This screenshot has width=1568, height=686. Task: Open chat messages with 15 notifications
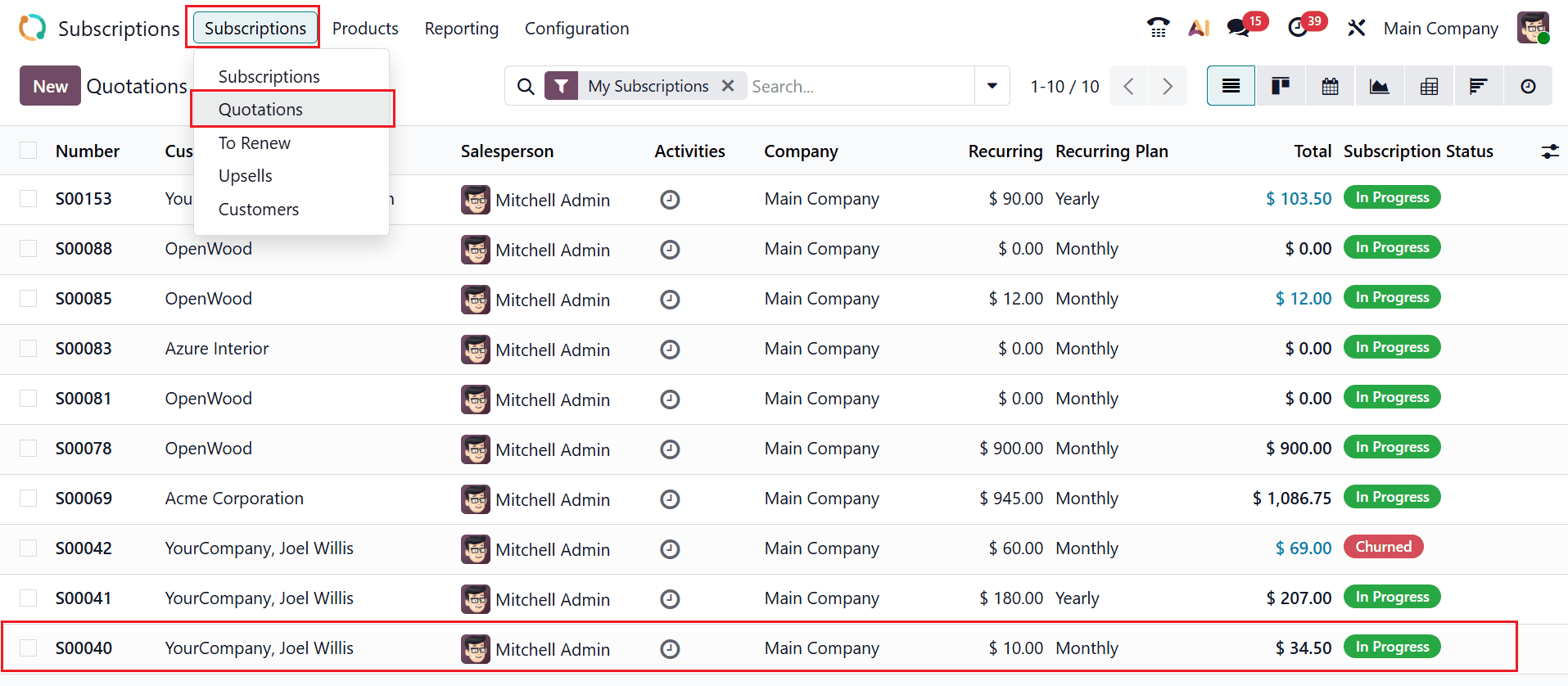(1238, 28)
